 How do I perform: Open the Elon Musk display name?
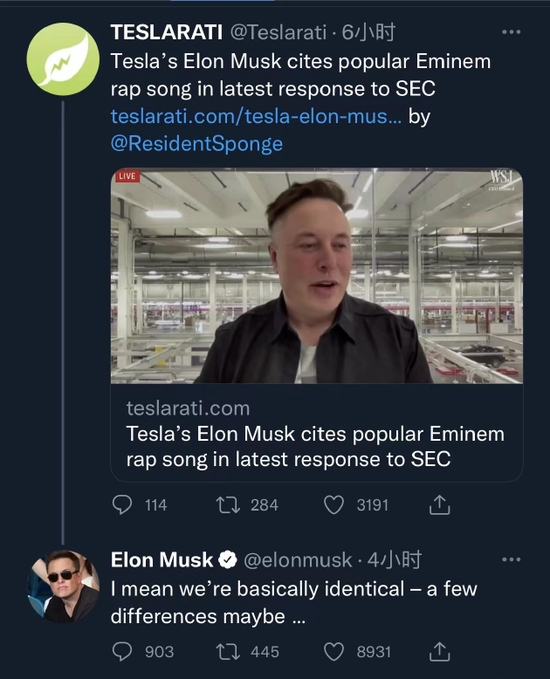(162, 560)
